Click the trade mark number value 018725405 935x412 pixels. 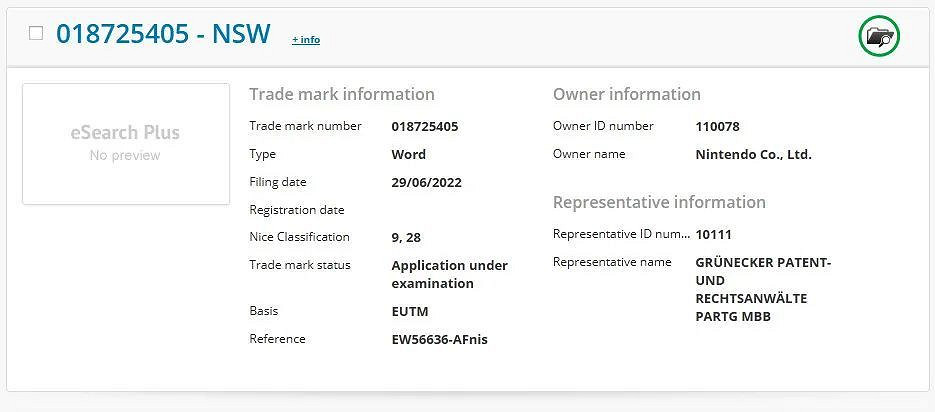pyautogui.click(x=425, y=127)
